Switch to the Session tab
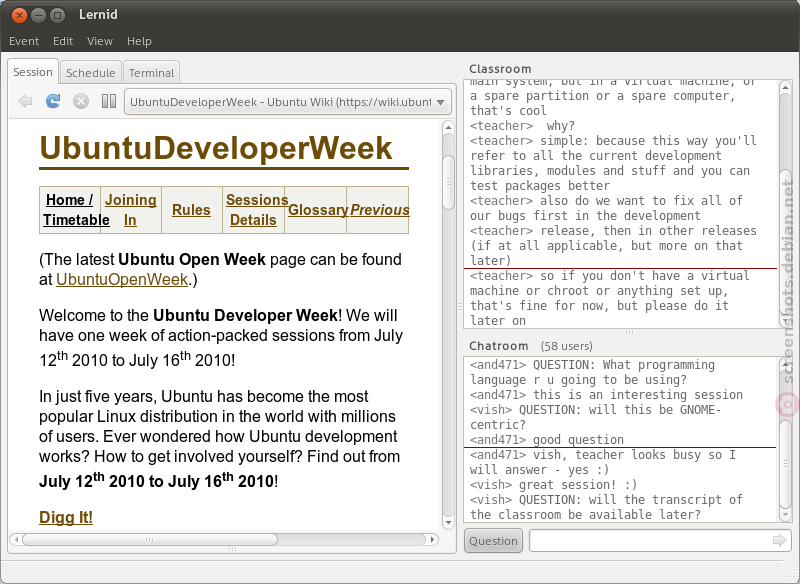 [33, 72]
